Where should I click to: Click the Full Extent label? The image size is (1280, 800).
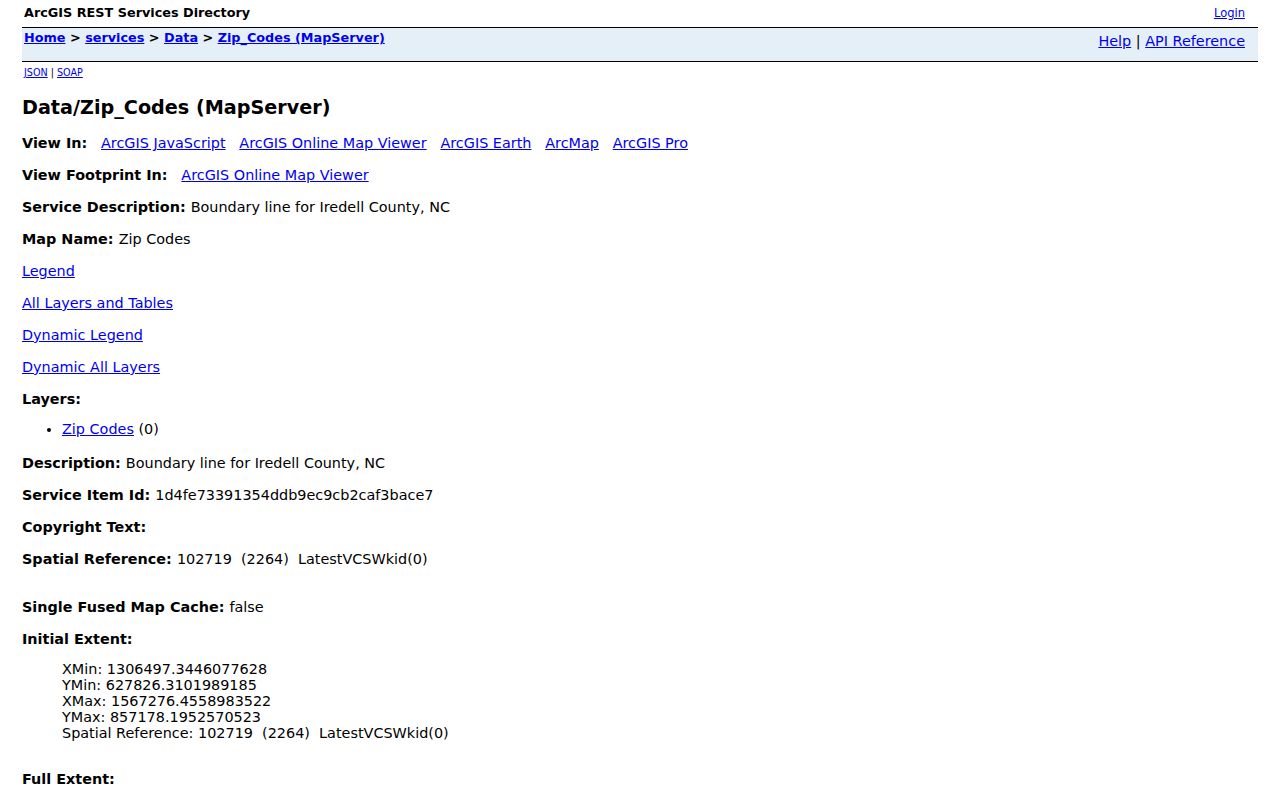pos(68,779)
